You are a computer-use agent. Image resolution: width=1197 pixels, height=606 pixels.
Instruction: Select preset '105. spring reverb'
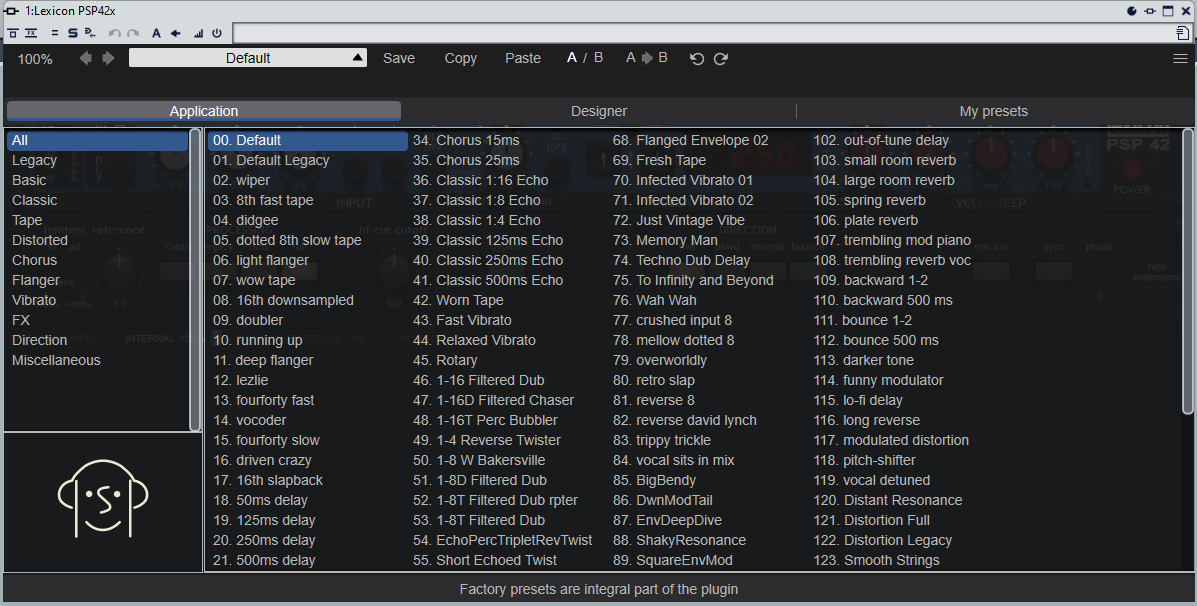tap(910, 200)
